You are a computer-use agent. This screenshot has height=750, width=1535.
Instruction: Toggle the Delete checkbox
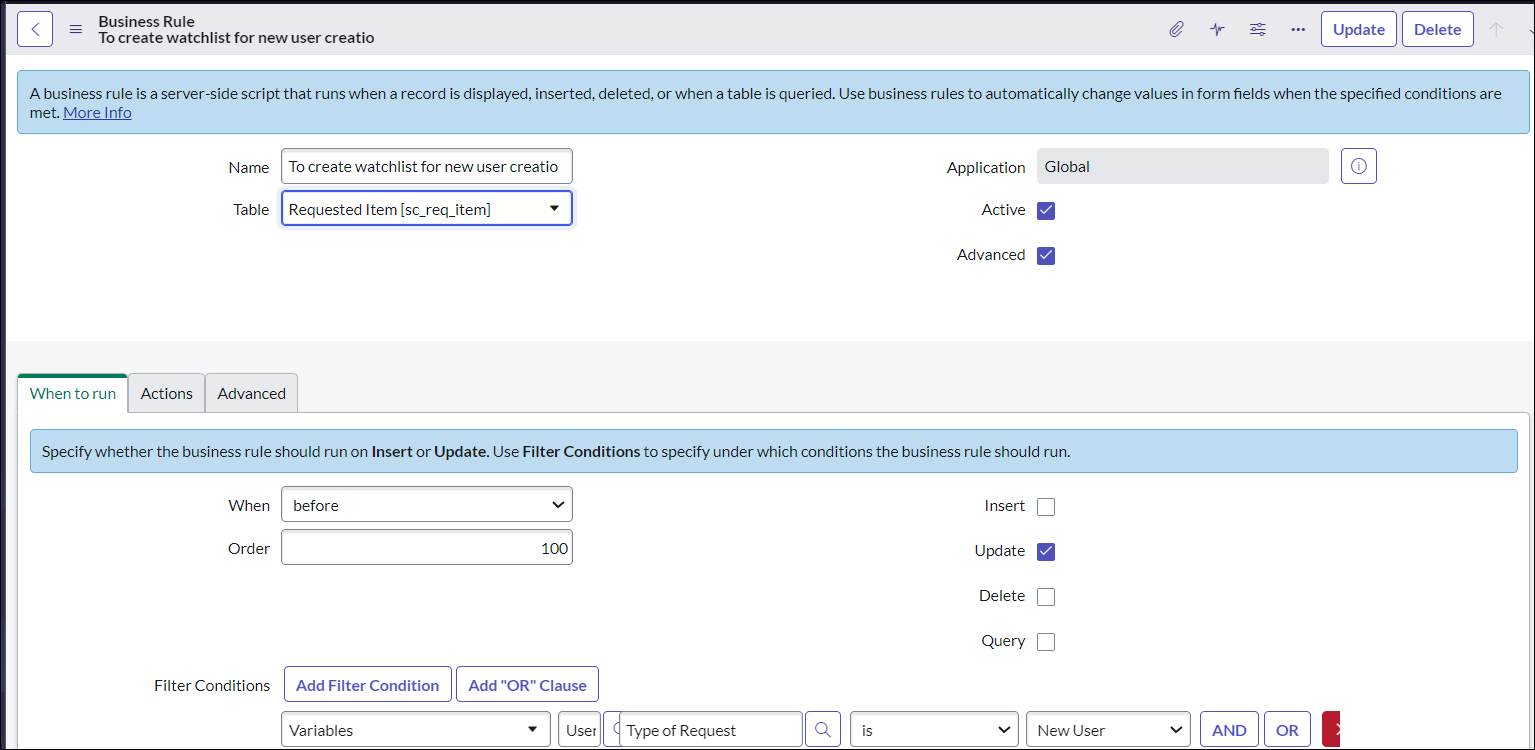1046,596
